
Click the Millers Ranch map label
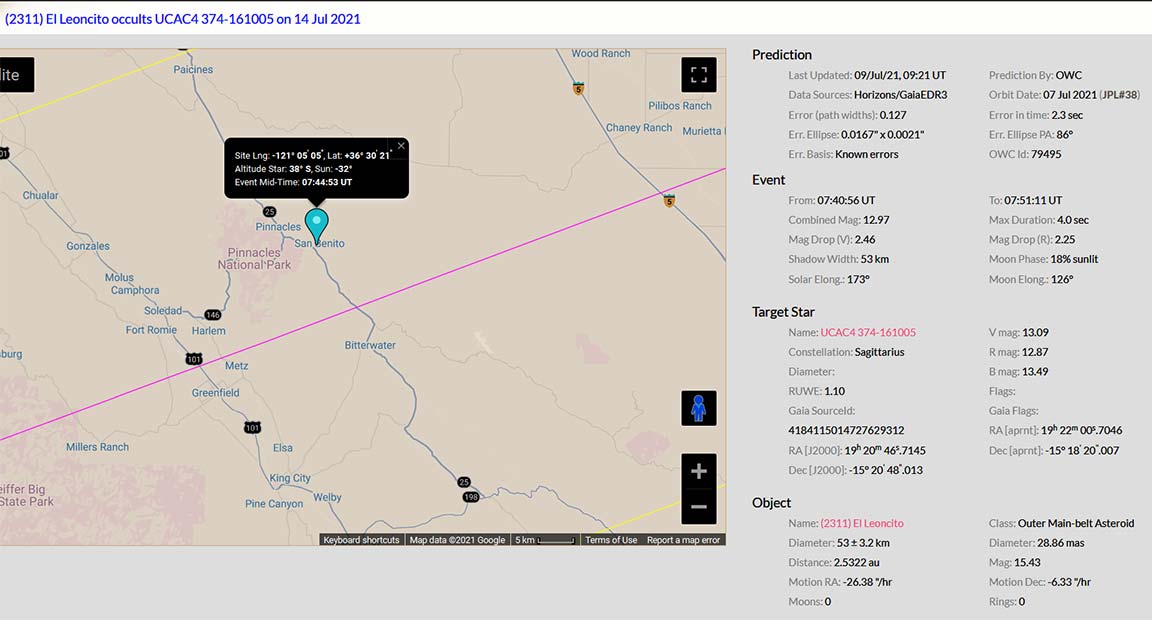point(97,447)
